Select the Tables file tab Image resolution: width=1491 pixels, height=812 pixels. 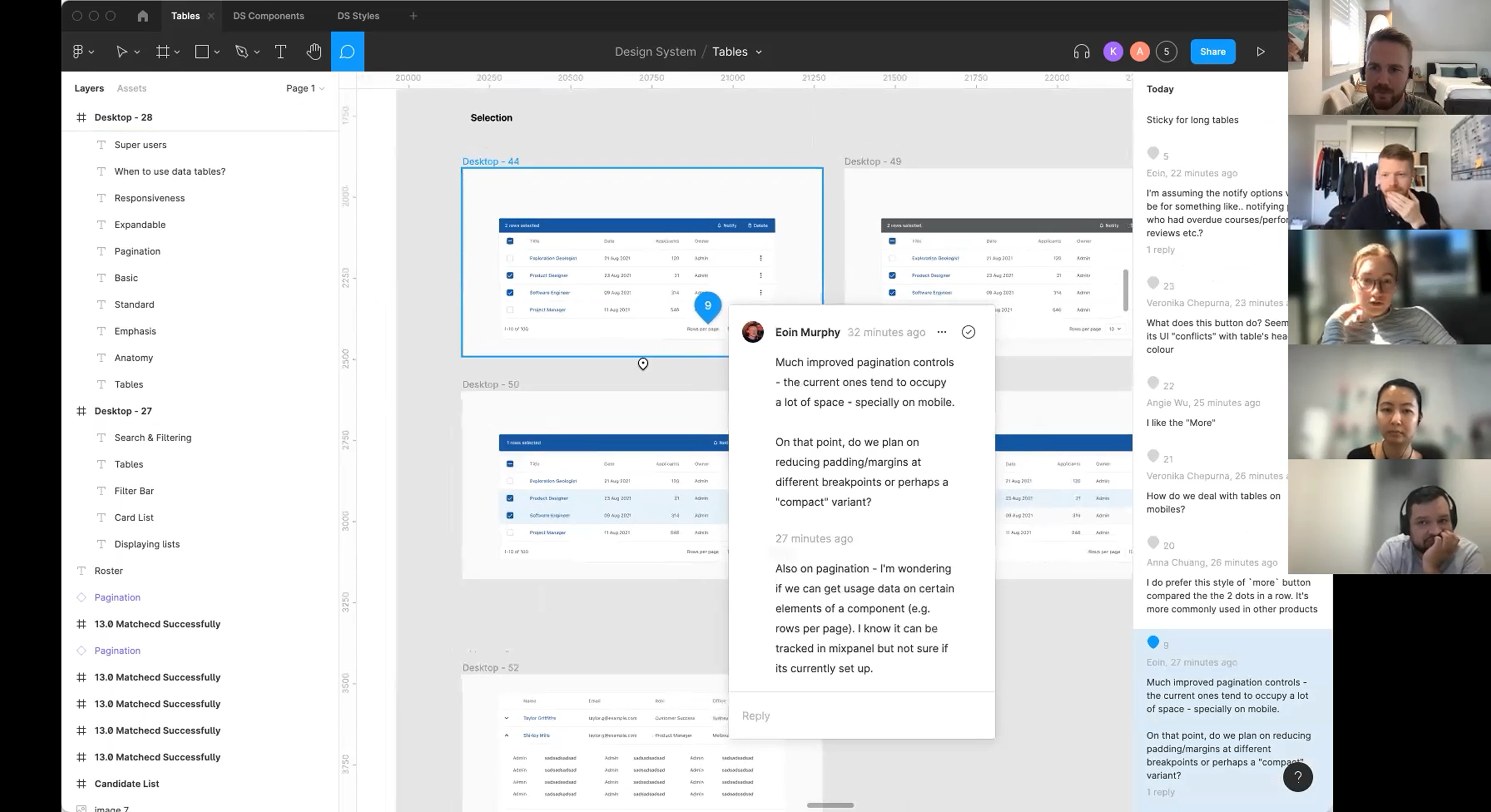(x=185, y=16)
